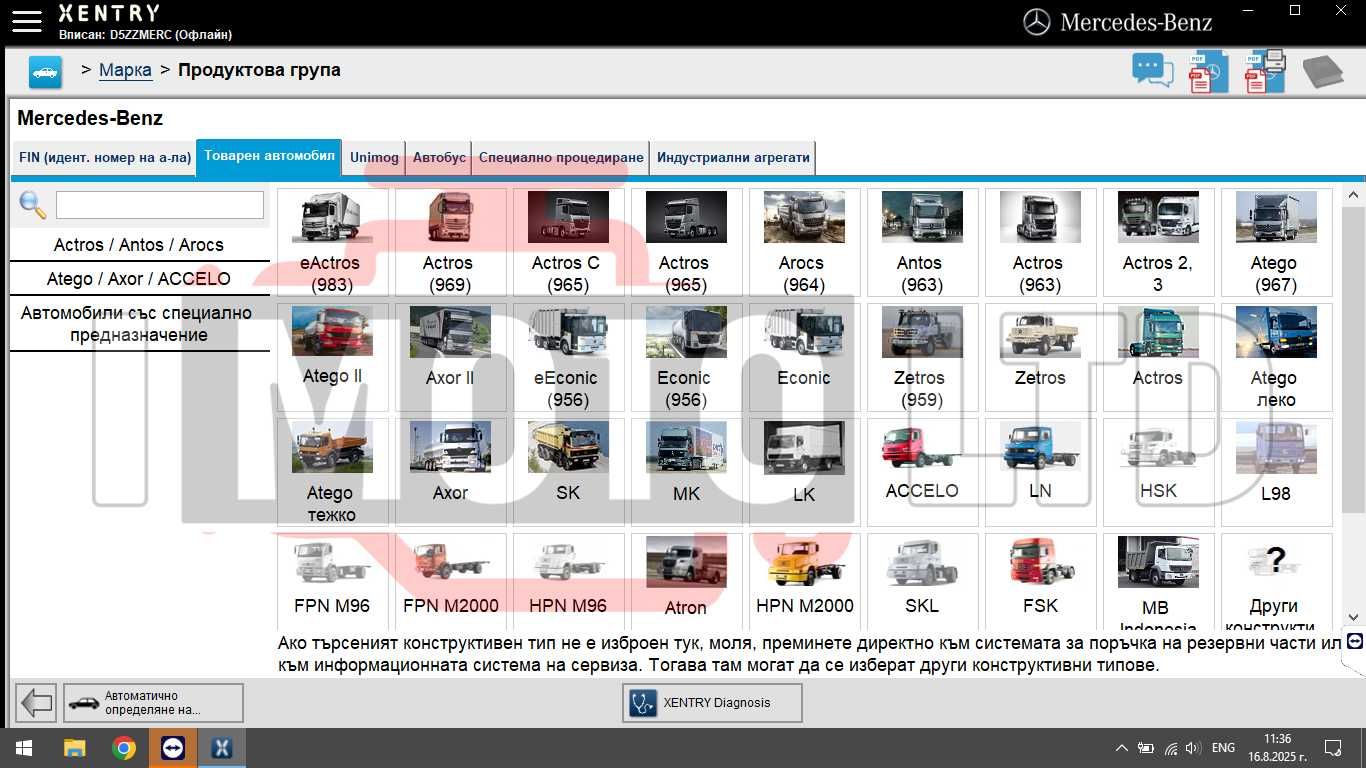Open the PDF with clock icon

[x=1208, y=72]
